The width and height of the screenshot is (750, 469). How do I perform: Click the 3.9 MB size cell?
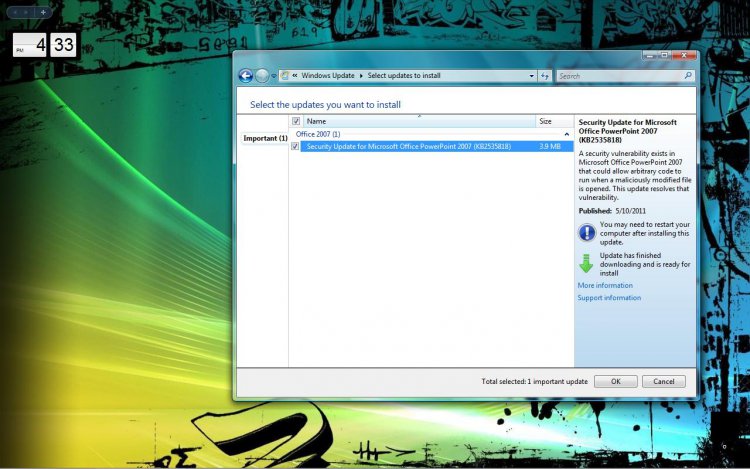coord(550,146)
